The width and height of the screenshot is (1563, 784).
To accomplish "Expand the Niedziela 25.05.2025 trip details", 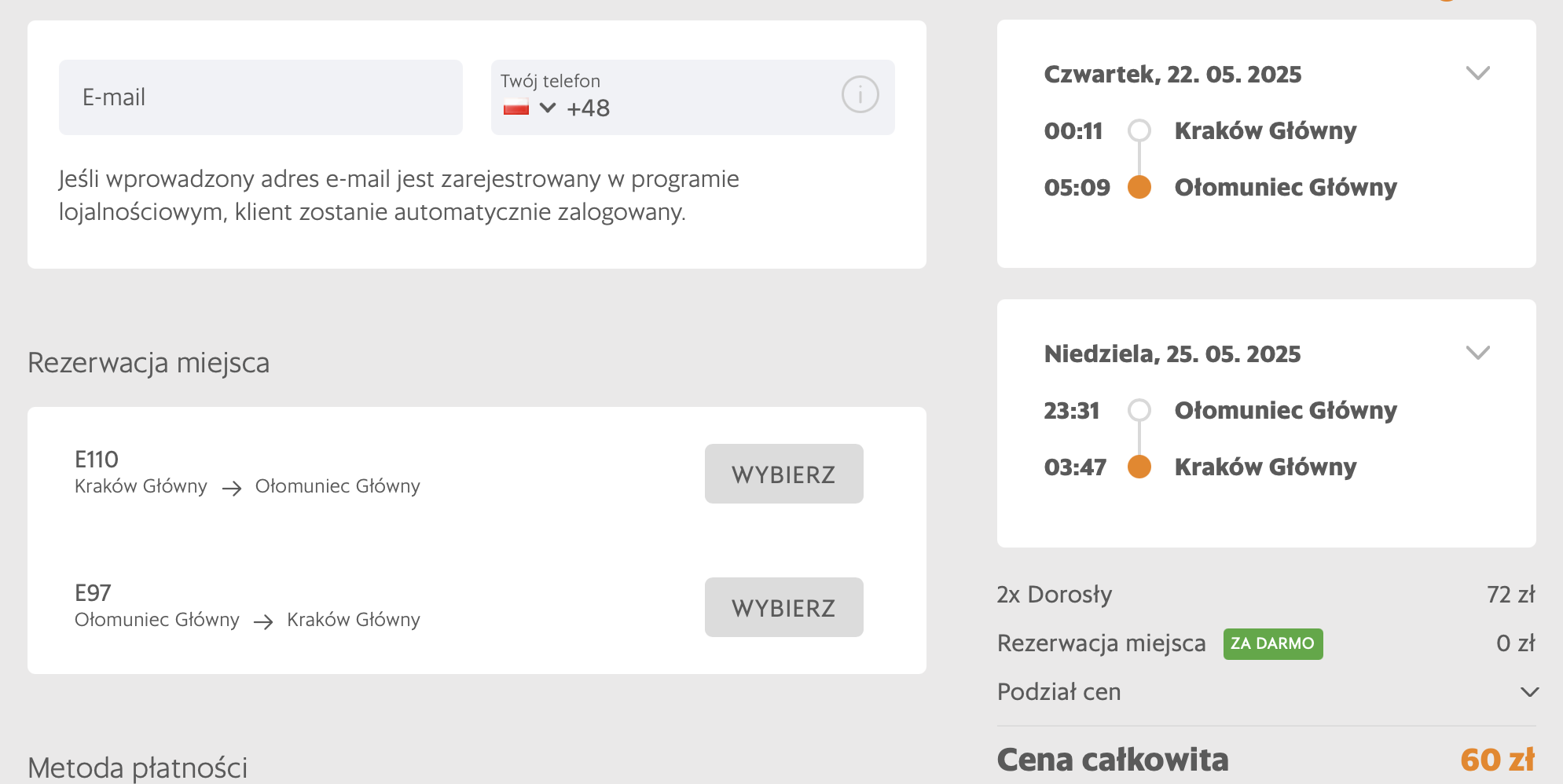I will pyautogui.click(x=1477, y=354).
